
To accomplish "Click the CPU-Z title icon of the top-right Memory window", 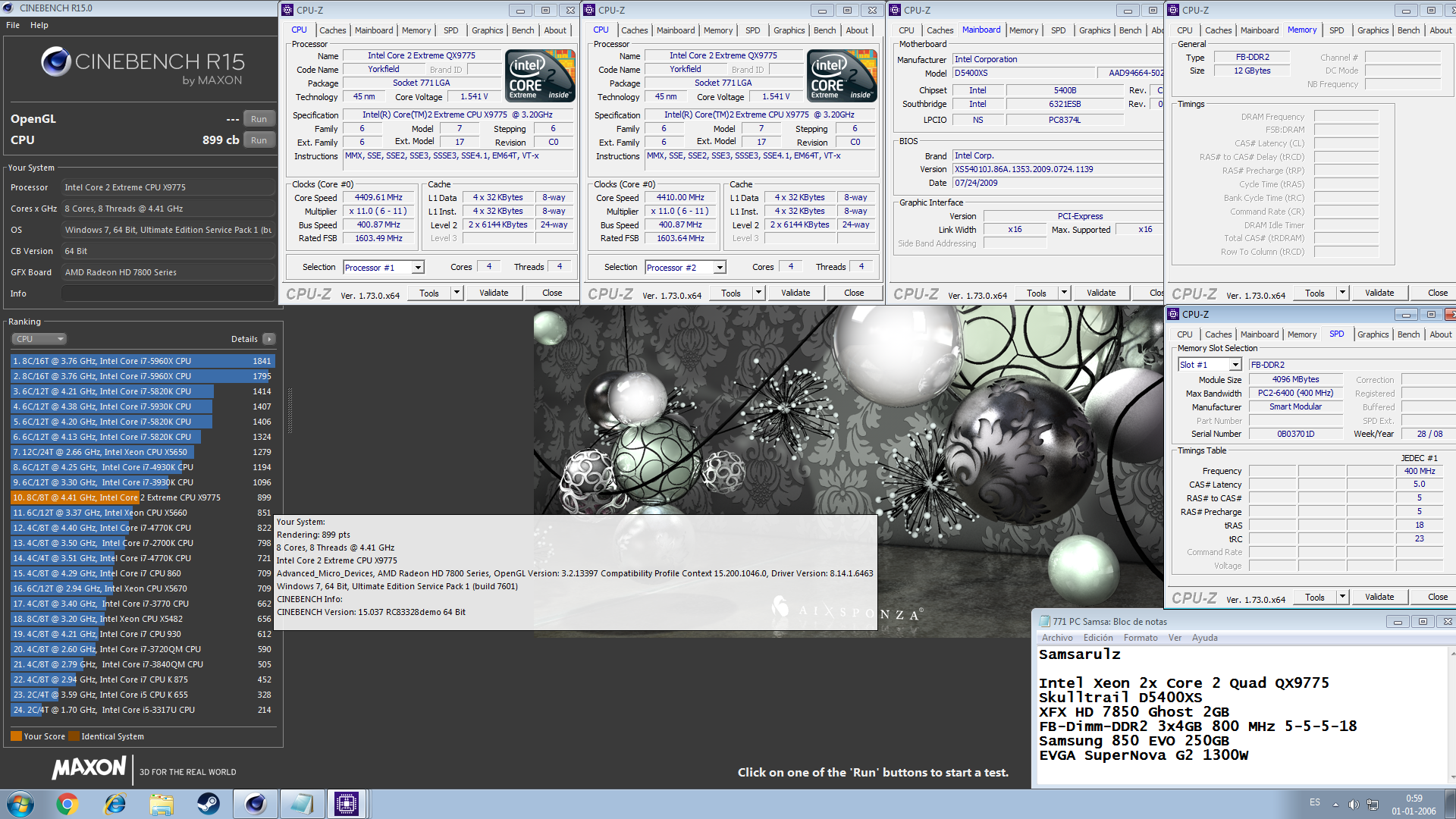I will pyautogui.click(x=1173, y=10).
